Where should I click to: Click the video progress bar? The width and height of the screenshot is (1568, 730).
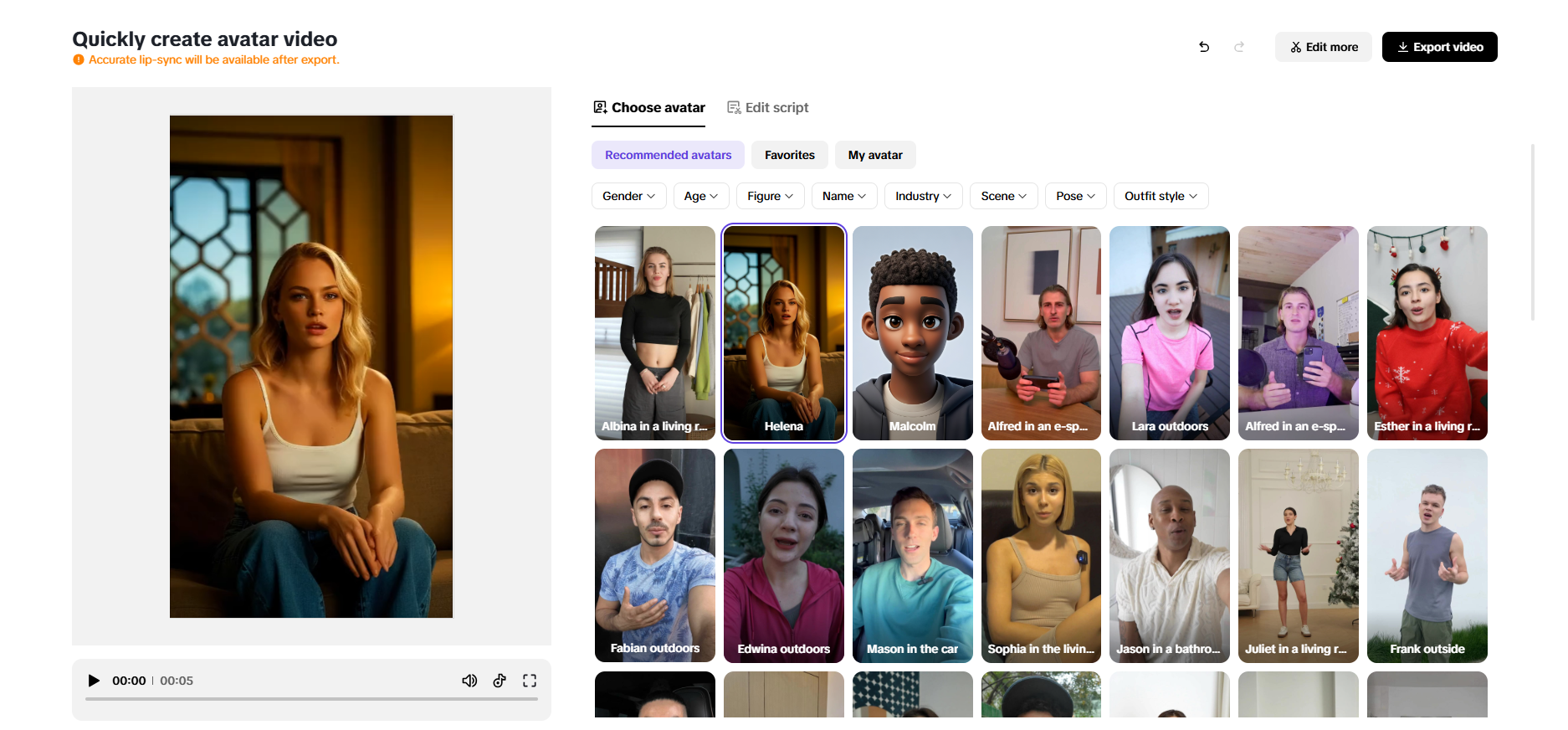click(311, 699)
